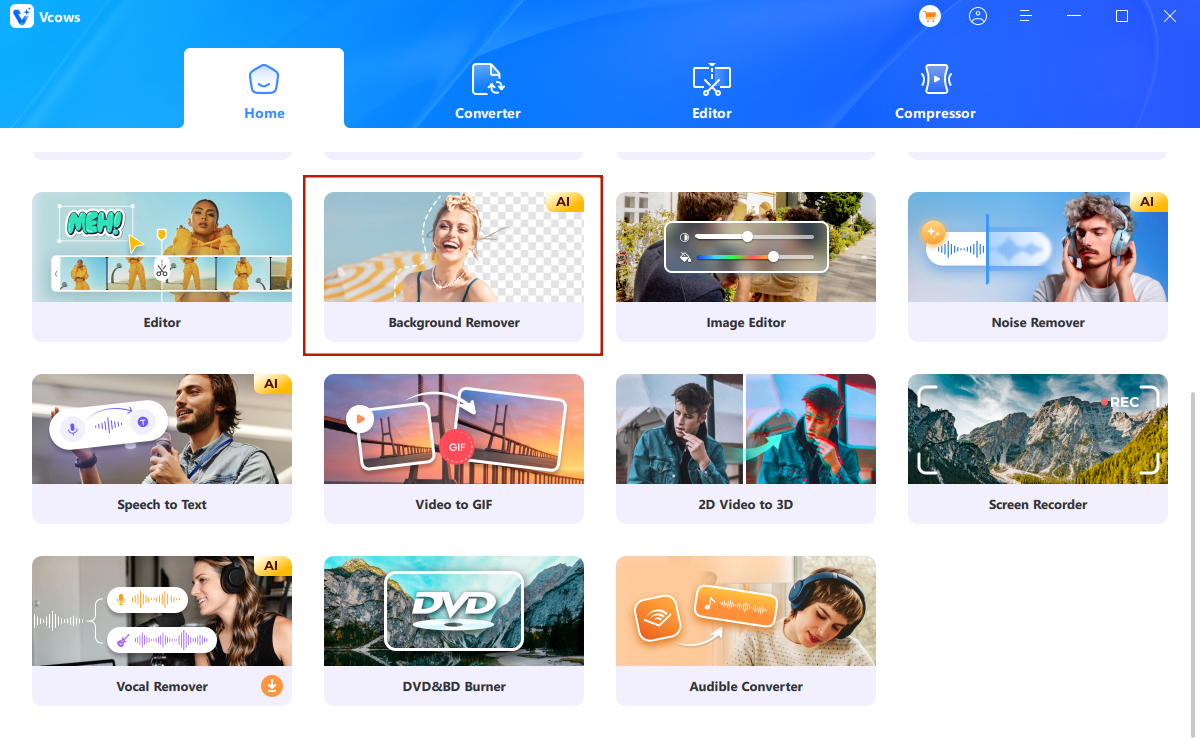Screen dimensions: 1200x740
Task: Click the Audible Converter label
Action: coord(746,687)
